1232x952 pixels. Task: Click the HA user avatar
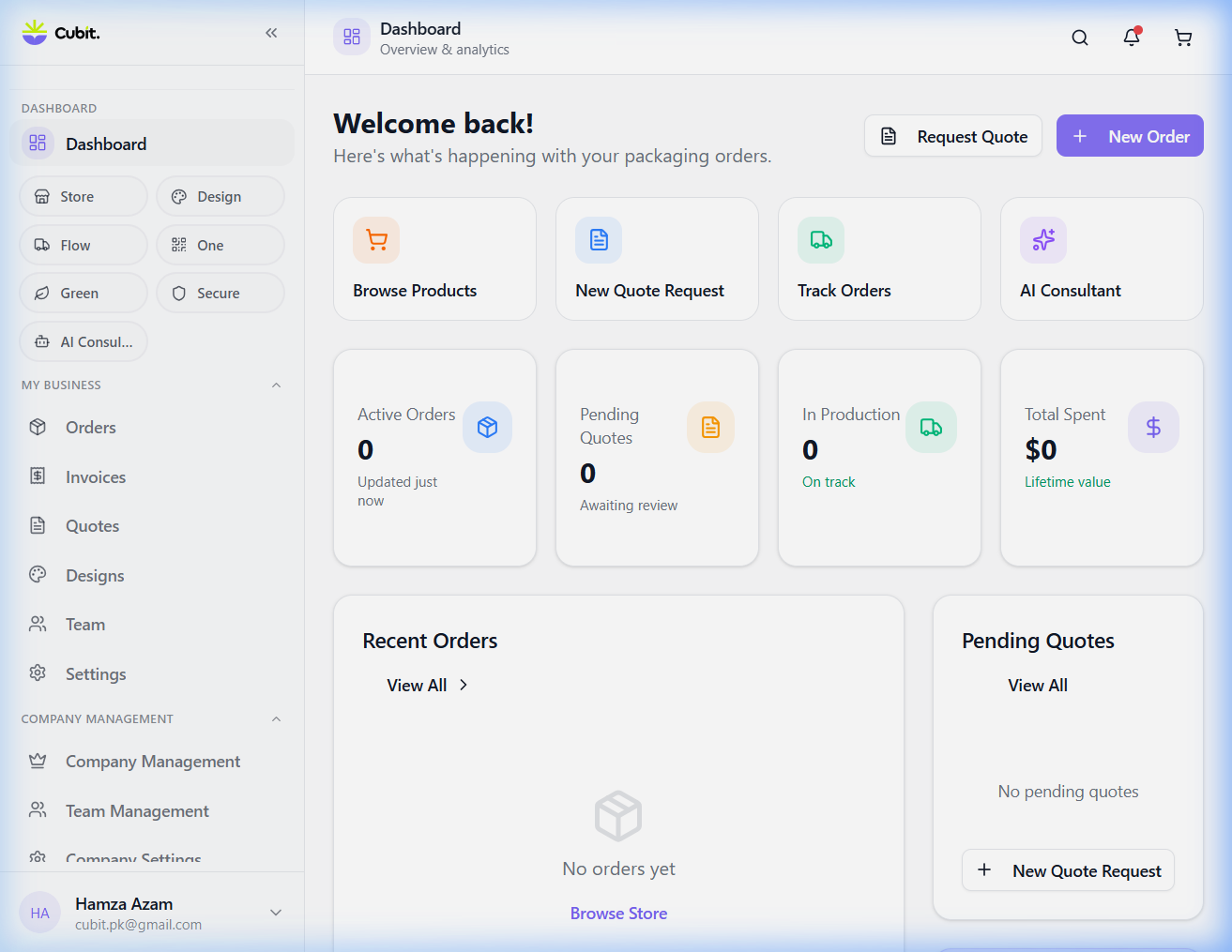coord(39,913)
